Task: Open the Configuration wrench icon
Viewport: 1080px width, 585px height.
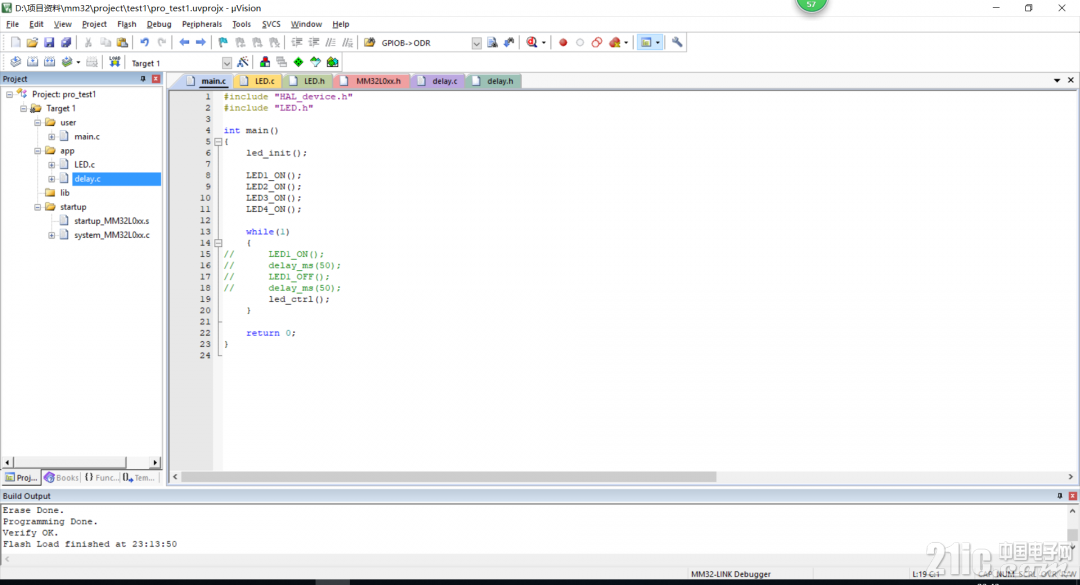Action: (x=677, y=43)
